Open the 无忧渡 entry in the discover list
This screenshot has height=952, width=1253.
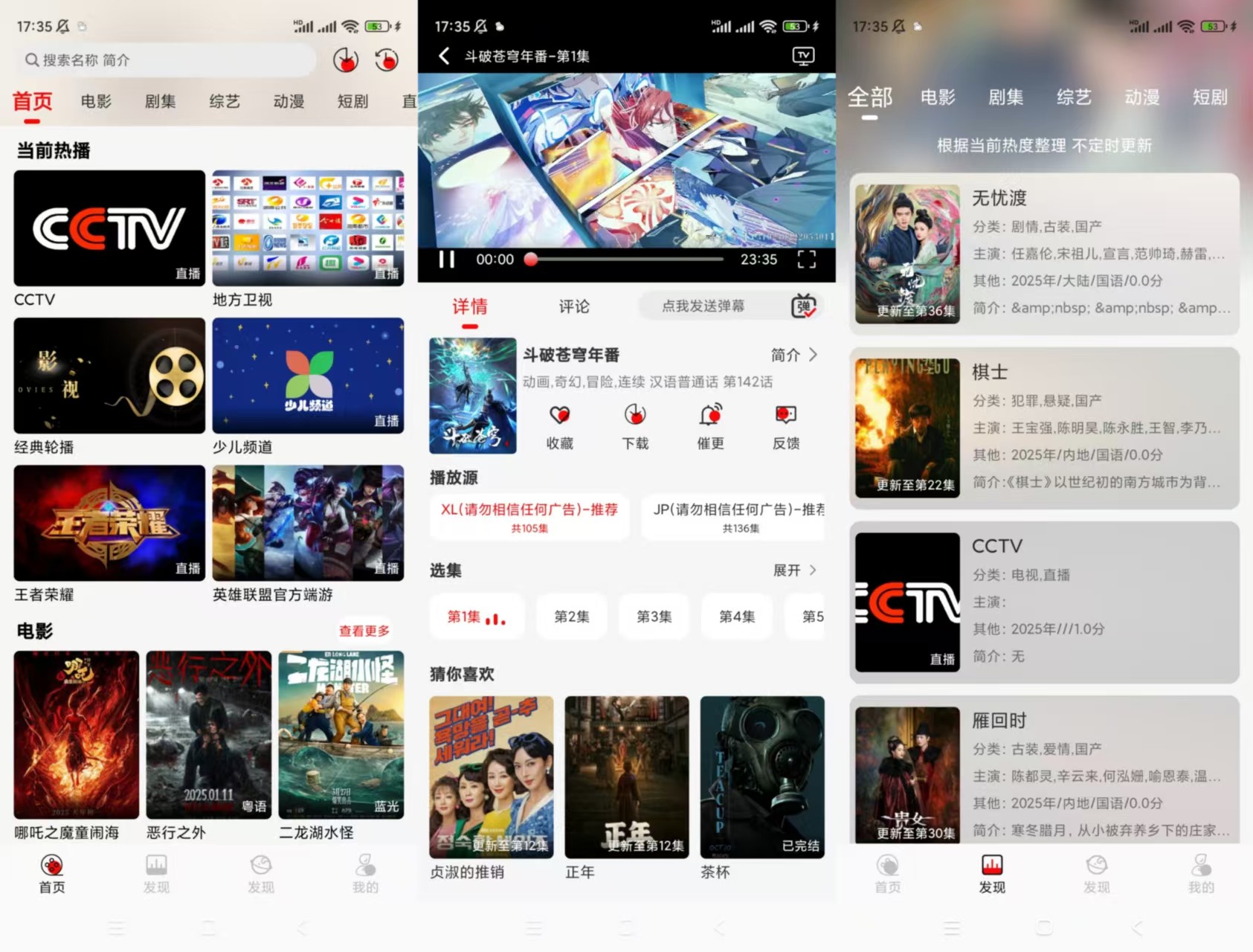[x=1044, y=254]
